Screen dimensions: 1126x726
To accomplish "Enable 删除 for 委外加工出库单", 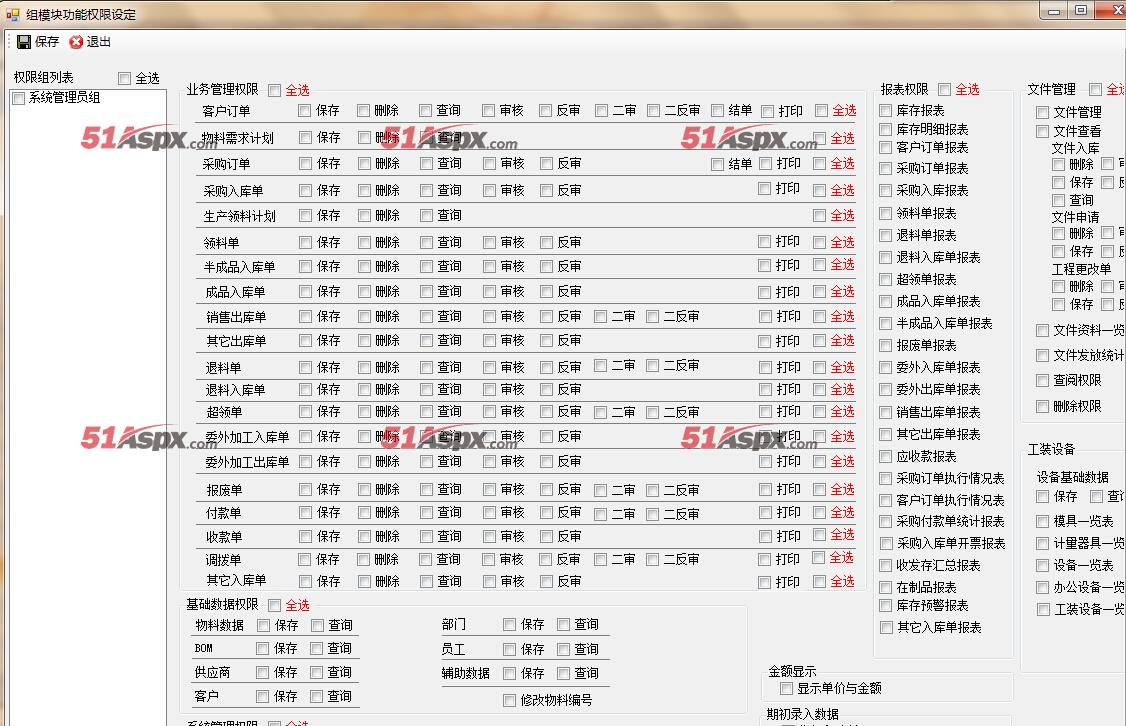I will click(x=364, y=462).
